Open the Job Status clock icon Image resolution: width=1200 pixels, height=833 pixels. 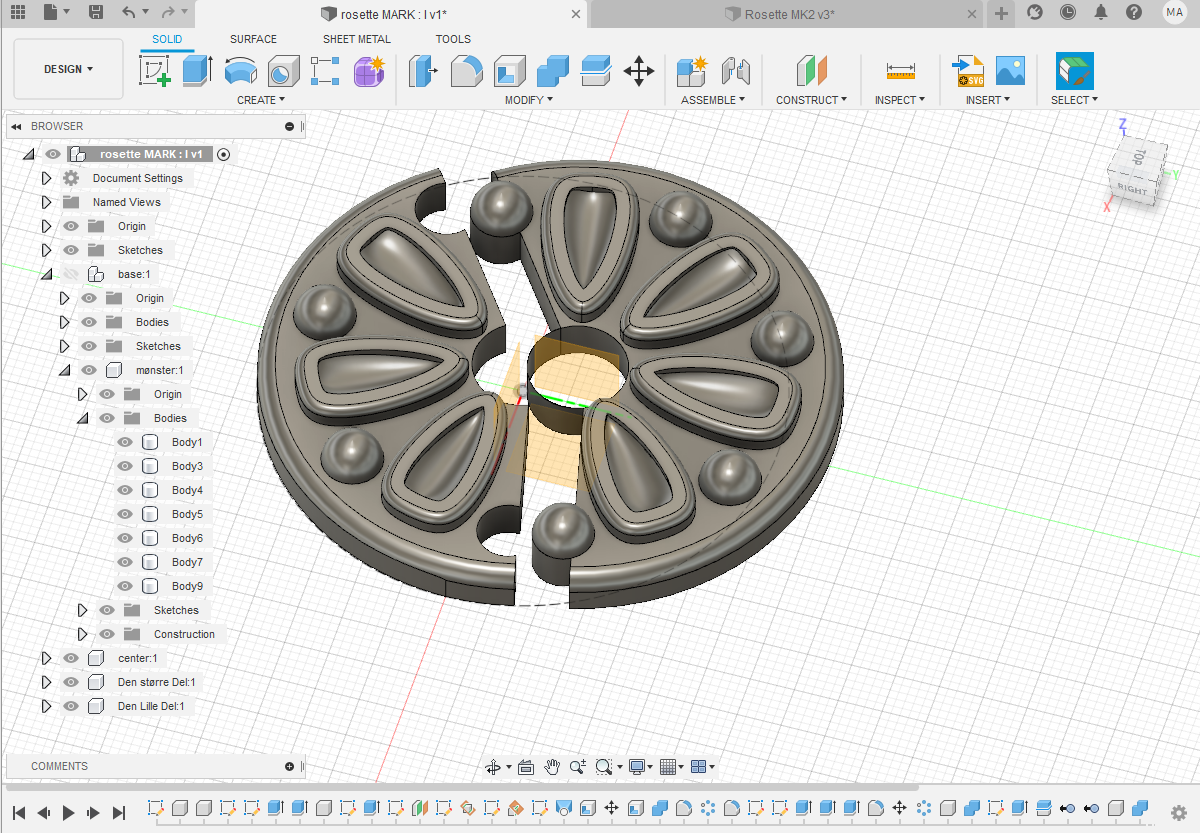1068,12
